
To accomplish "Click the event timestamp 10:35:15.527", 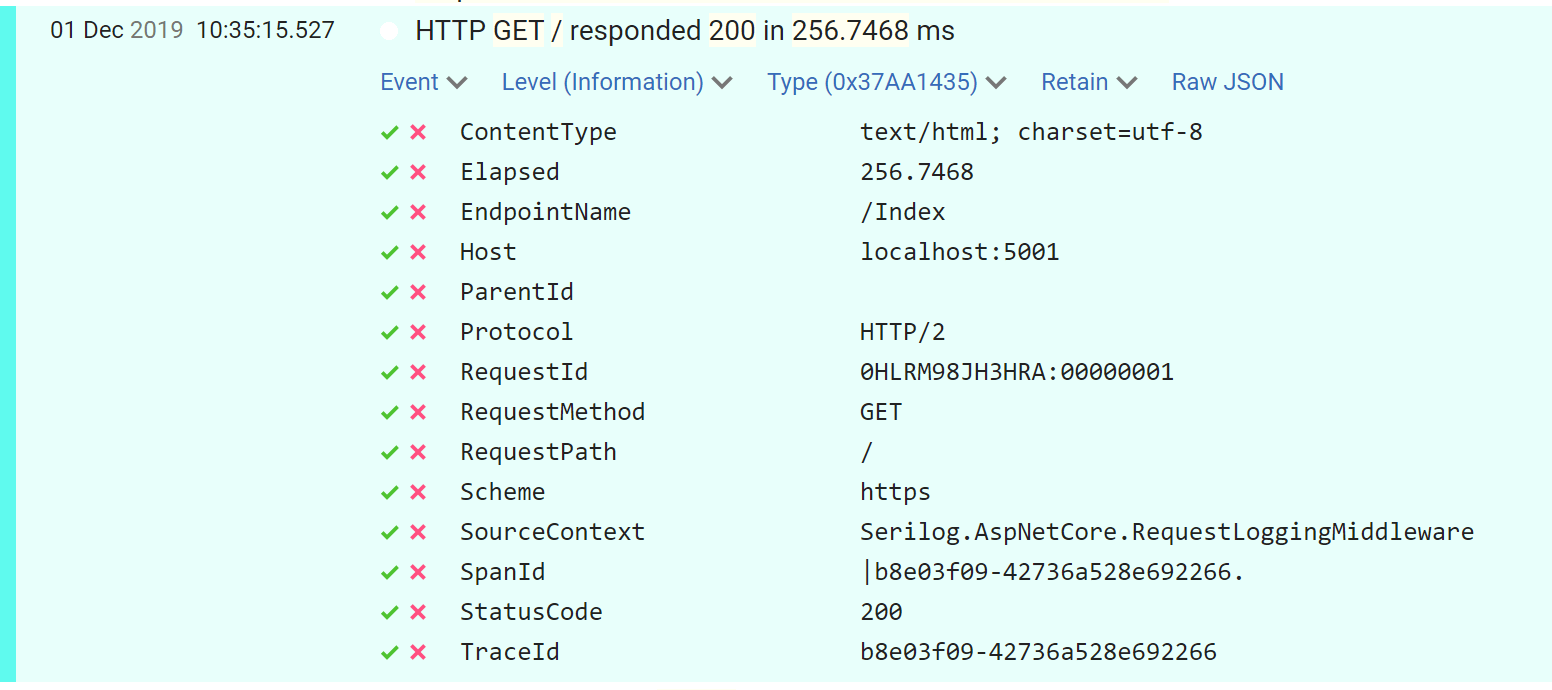I will (x=265, y=30).
